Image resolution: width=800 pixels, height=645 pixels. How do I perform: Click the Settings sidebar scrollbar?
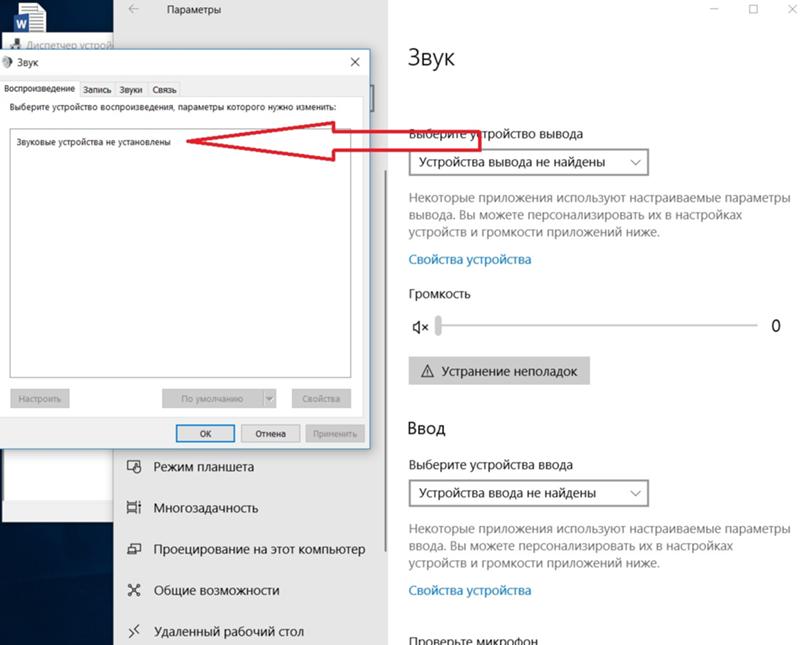[385, 361]
